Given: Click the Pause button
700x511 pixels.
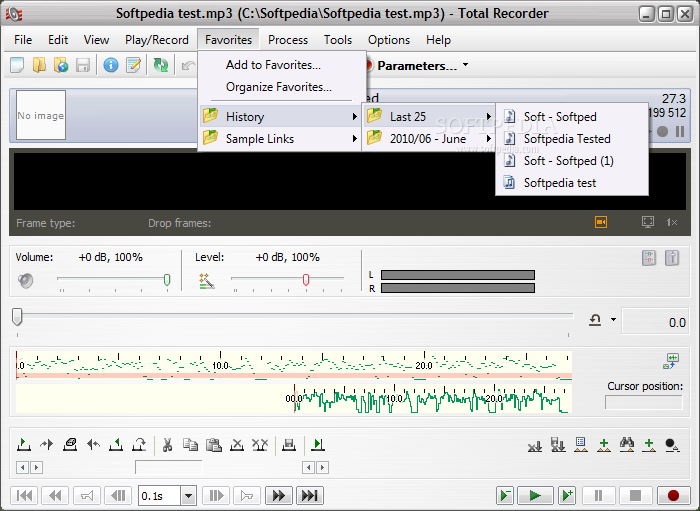Looking at the screenshot, I should (598, 495).
